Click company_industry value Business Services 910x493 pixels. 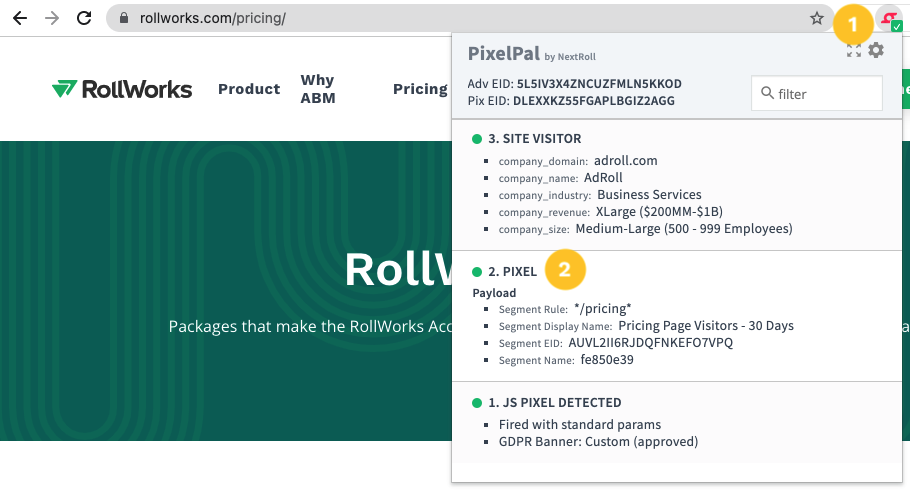[x=649, y=195]
